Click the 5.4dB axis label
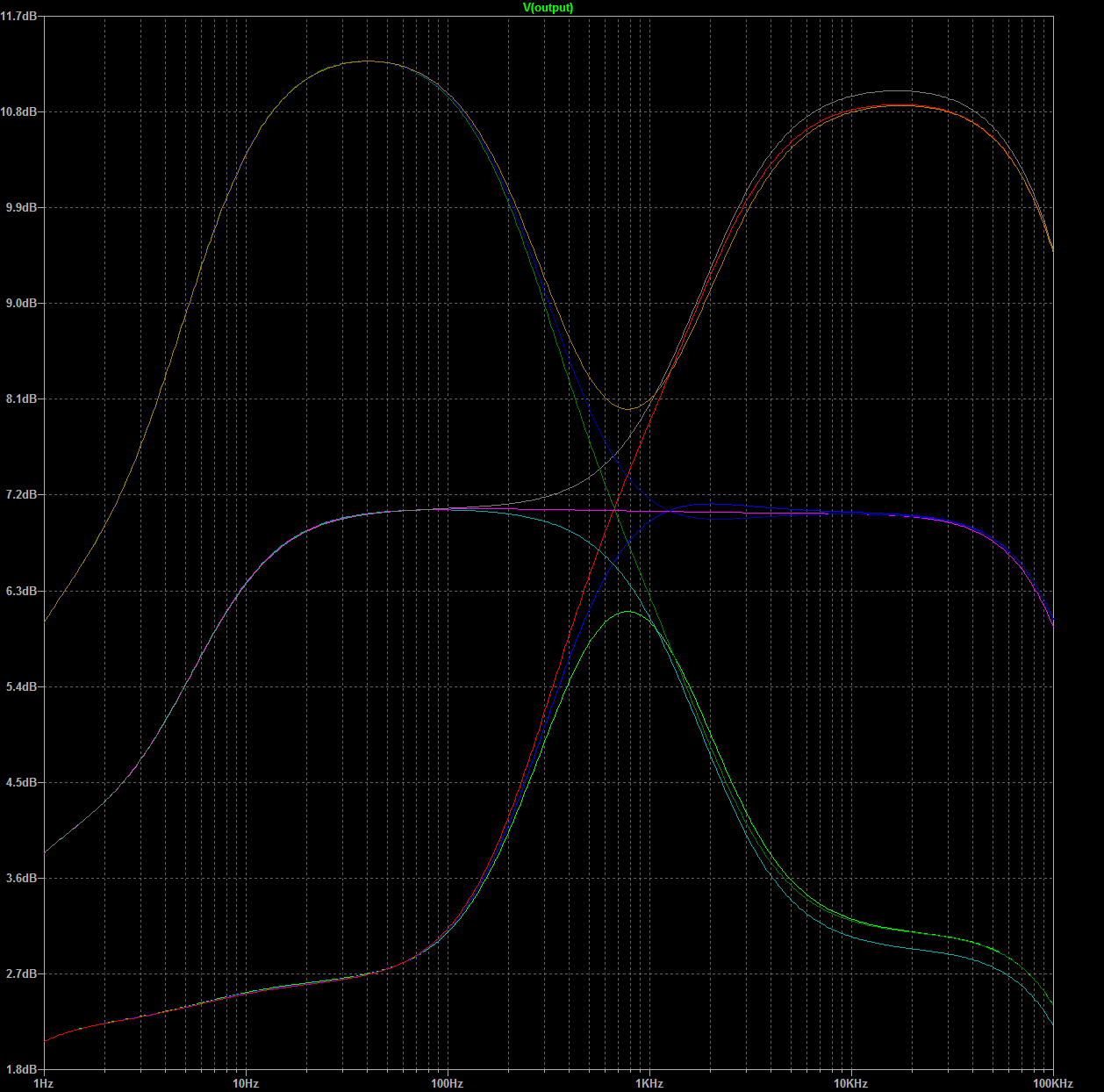Viewport: 1104px width, 1092px height. pyautogui.click(x=22, y=686)
